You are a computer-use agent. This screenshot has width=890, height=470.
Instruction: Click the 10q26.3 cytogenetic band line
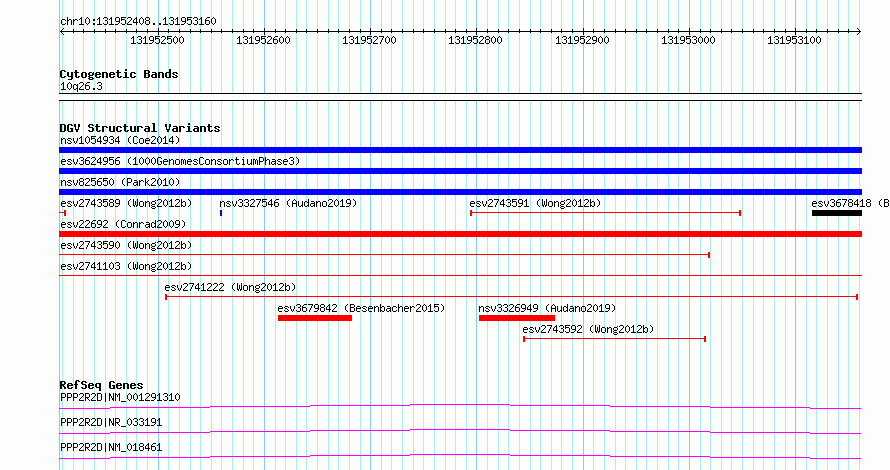point(460,97)
